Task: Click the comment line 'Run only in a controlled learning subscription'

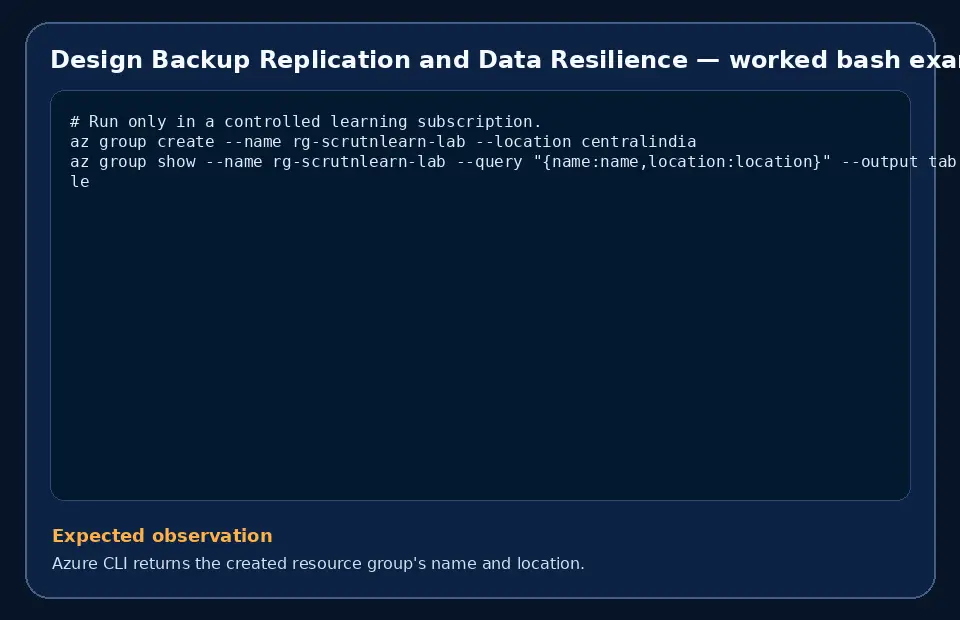Action: point(306,122)
